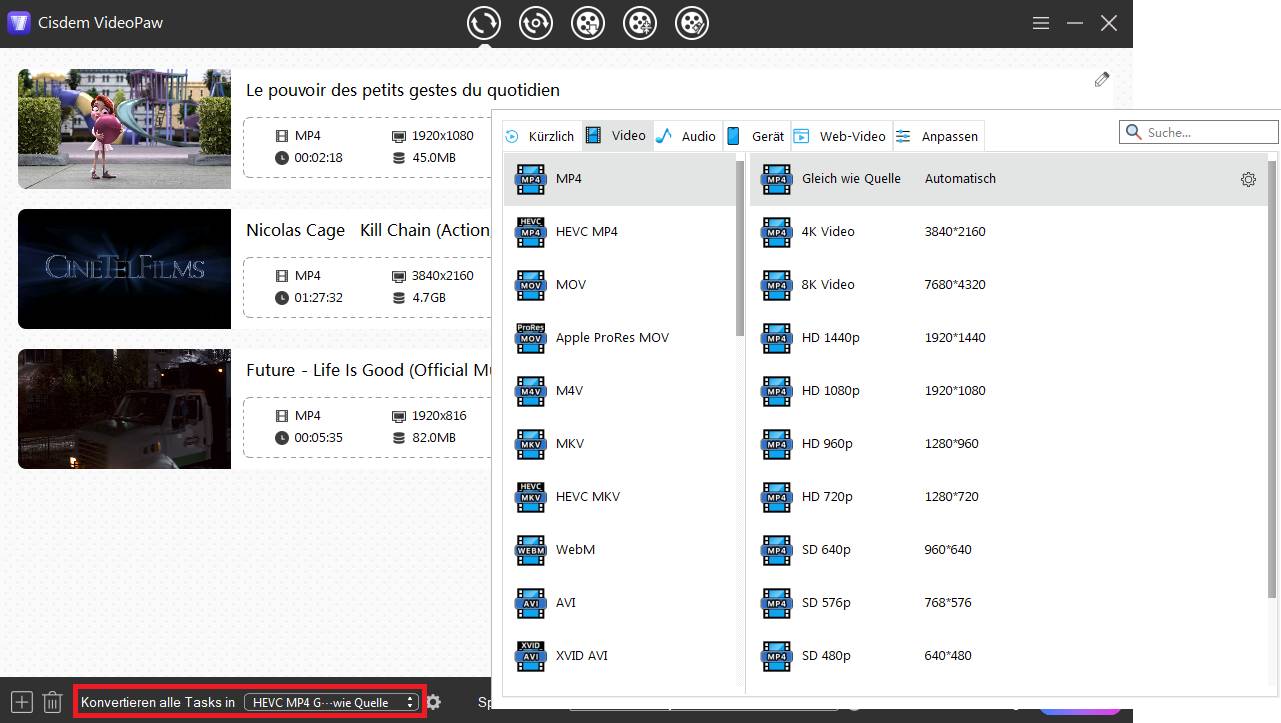Delete tasks with the trash can icon
The image size is (1281, 723).
[53, 702]
